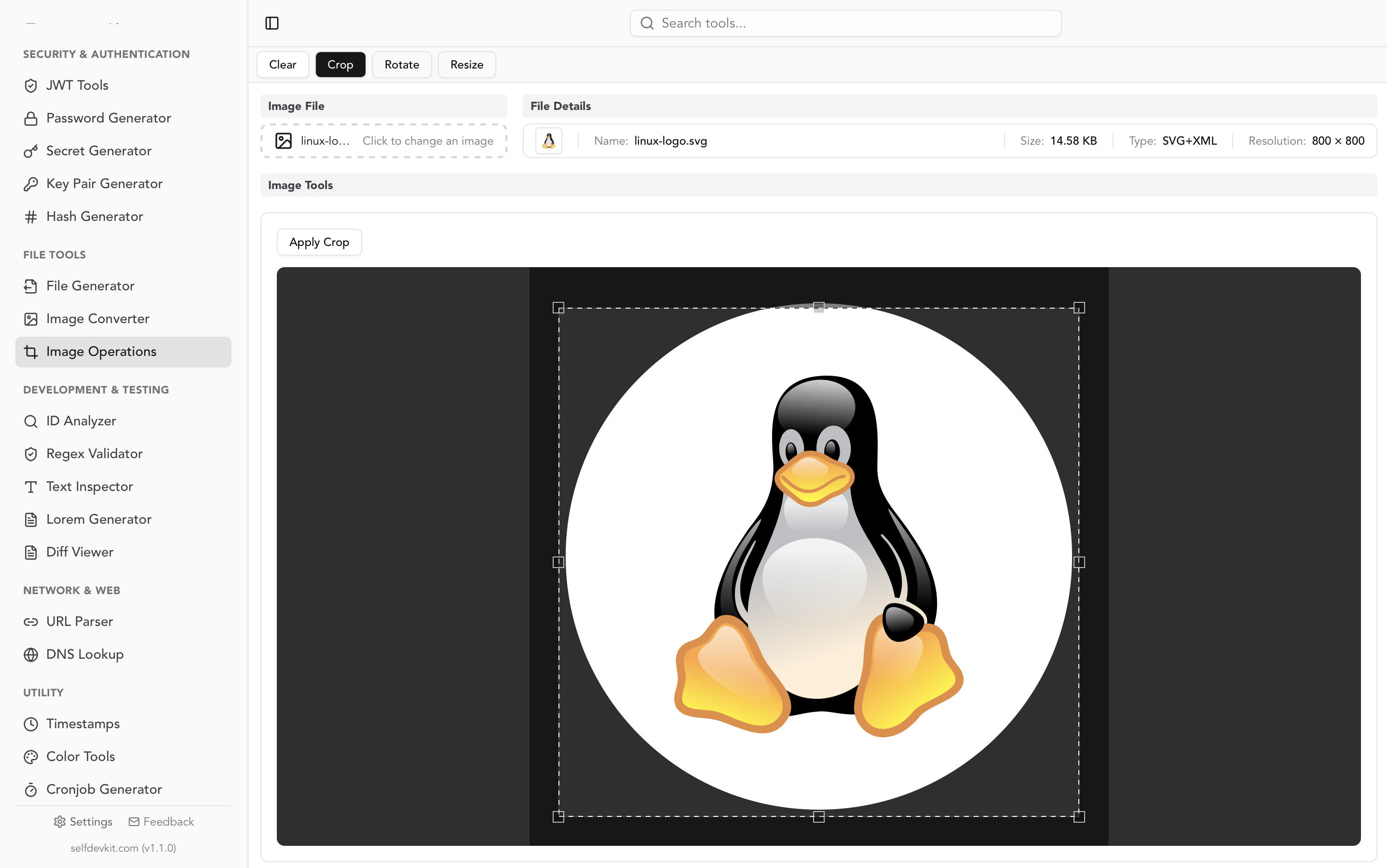Click the File Generator file icon
The image size is (1387, 868).
pyautogui.click(x=31, y=286)
